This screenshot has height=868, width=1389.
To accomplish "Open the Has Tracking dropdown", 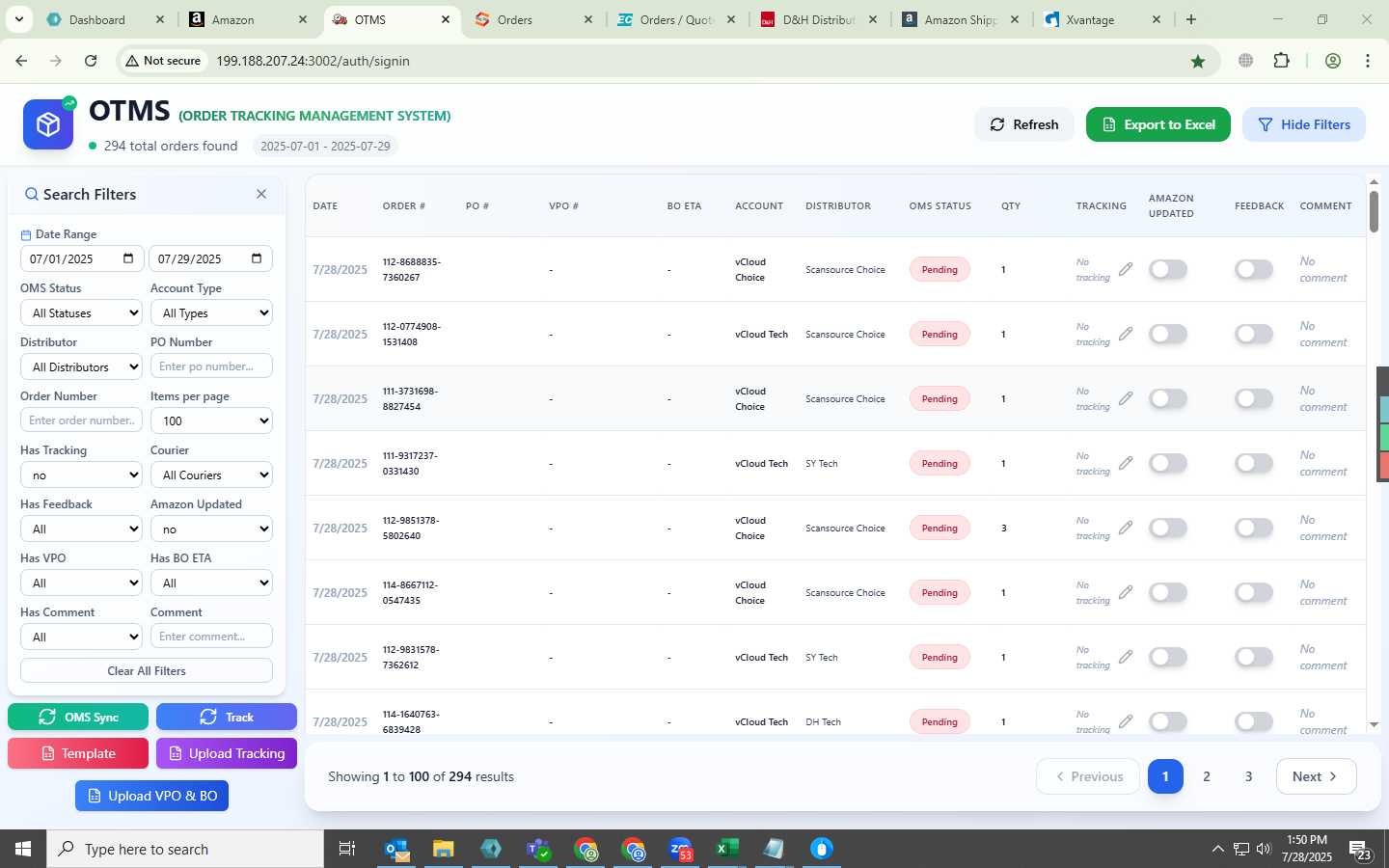I will pyautogui.click(x=81, y=475).
